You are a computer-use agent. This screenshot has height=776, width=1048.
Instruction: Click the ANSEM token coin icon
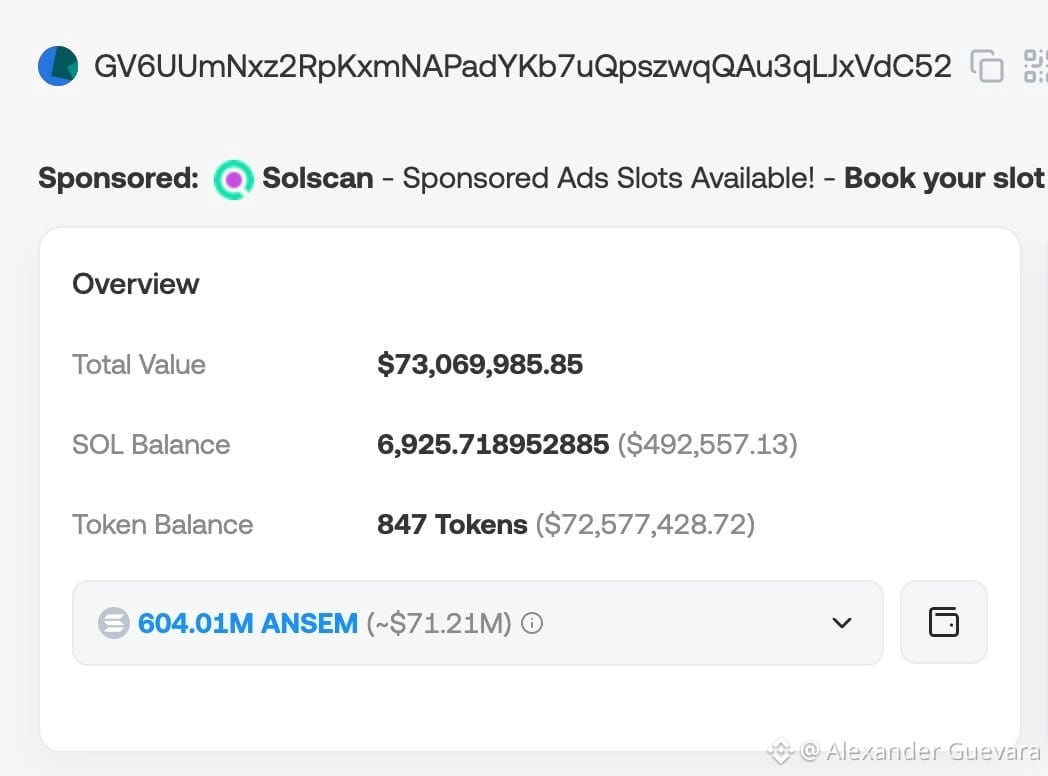tap(114, 623)
